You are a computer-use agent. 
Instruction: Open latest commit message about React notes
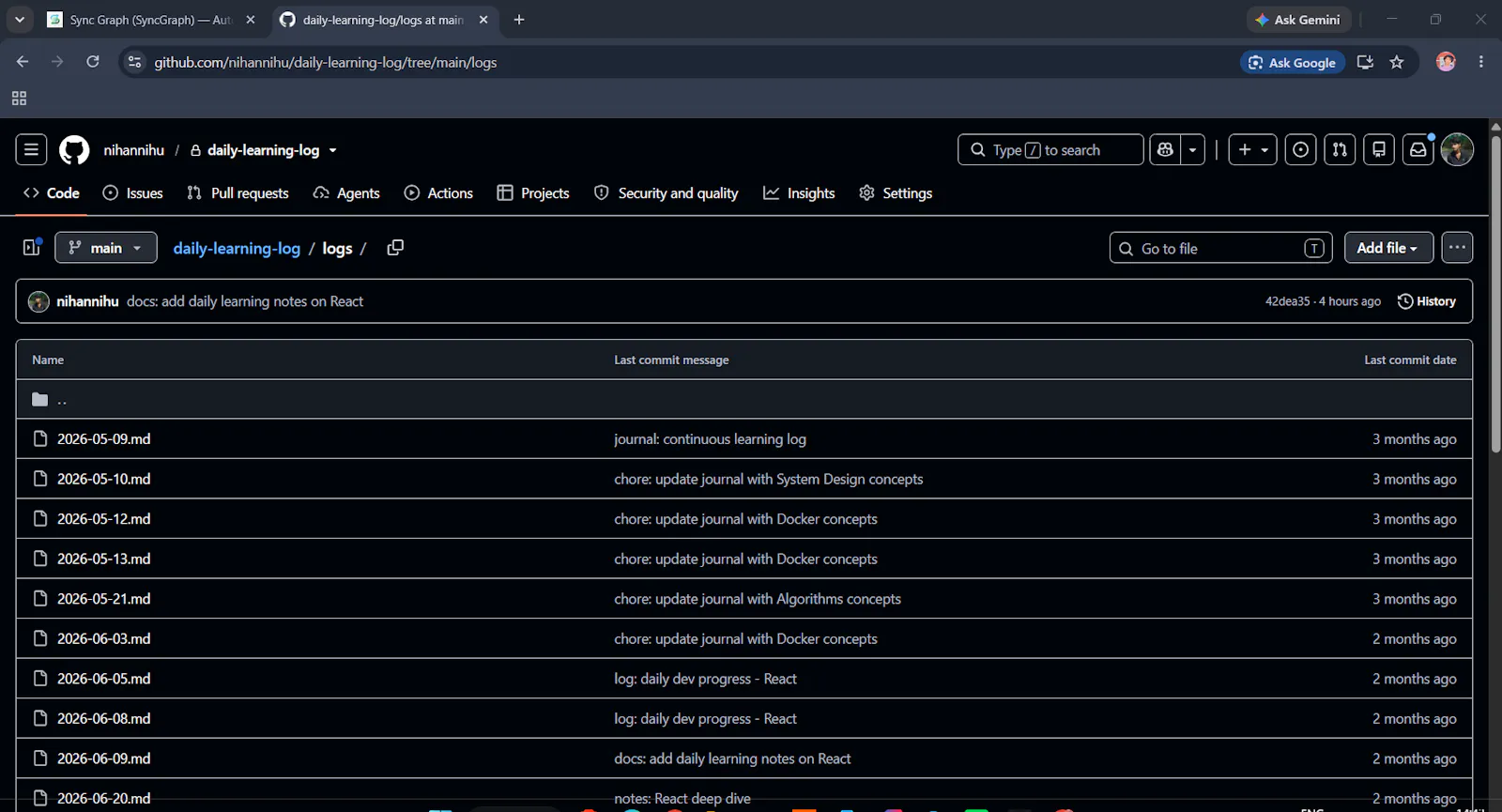(x=245, y=301)
